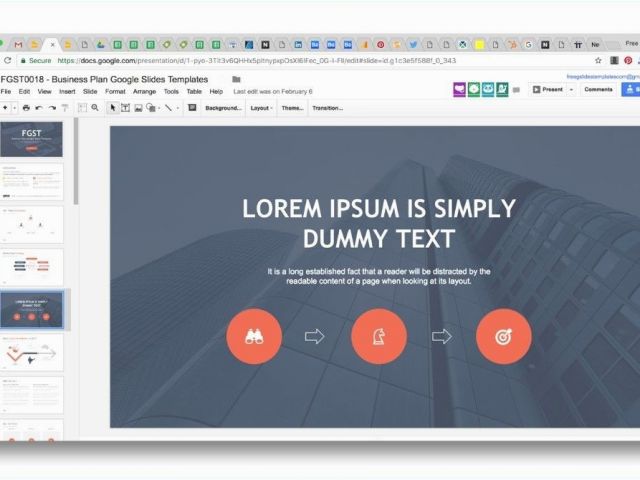
Task: Select the Paint format tool
Action: [x=65, y=107]
